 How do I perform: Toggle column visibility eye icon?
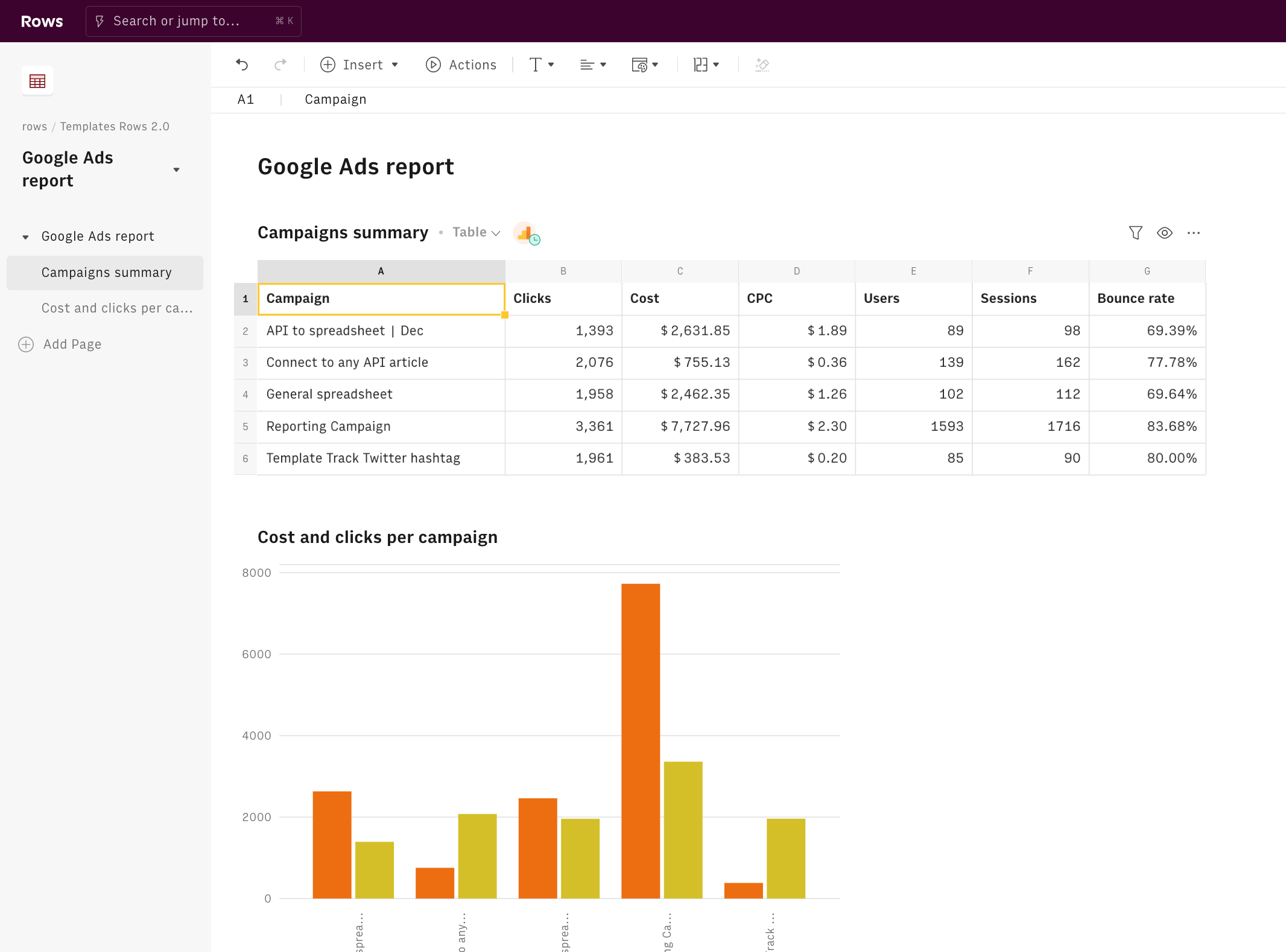[x=1164, y=233]
